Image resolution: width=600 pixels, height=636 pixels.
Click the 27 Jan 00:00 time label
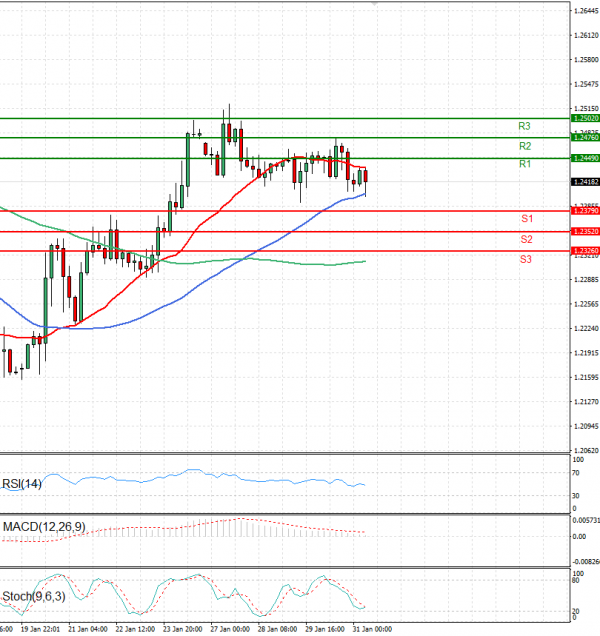click(x=230, y=629)
